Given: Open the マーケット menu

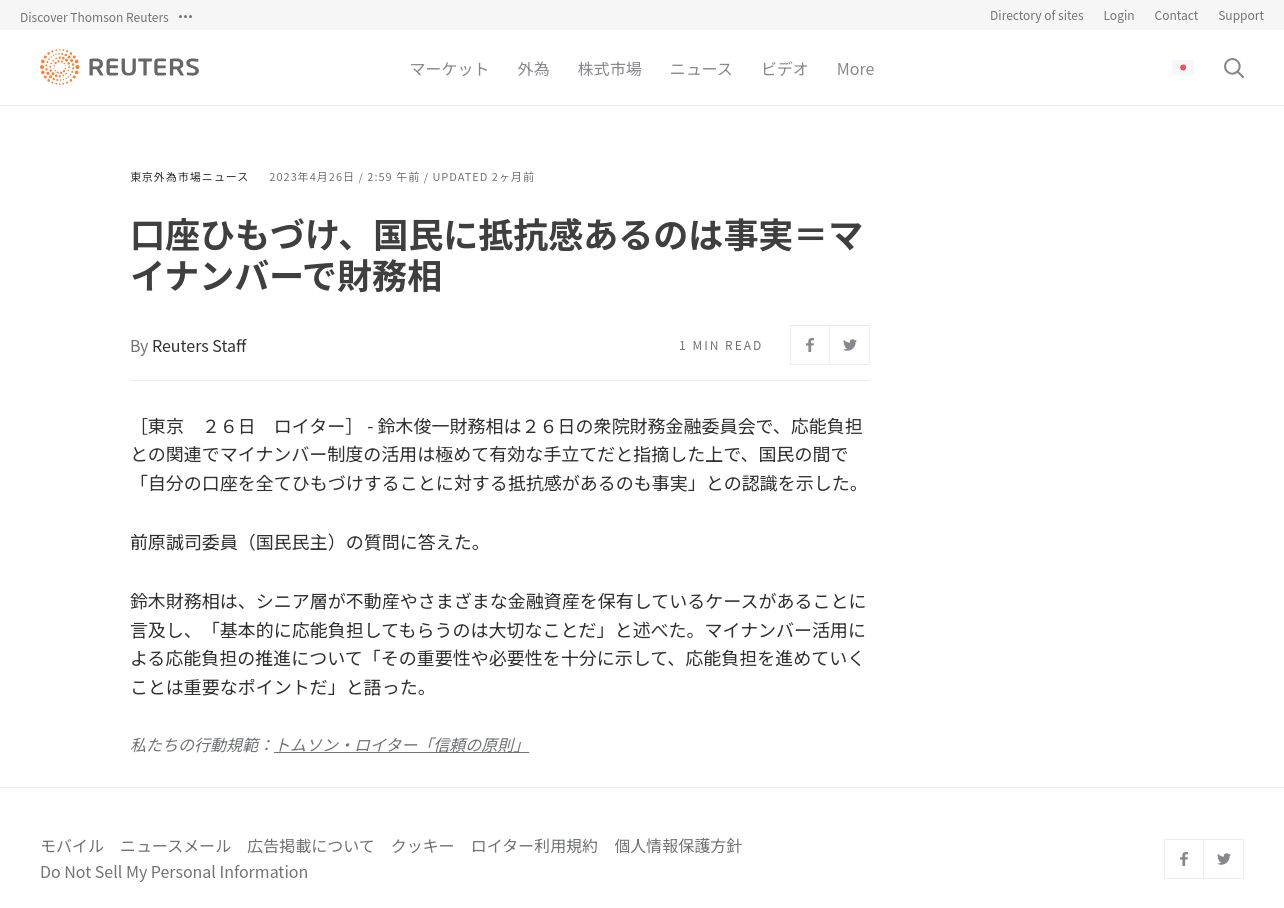Looking at the screenshot, I should pos(449,69).
